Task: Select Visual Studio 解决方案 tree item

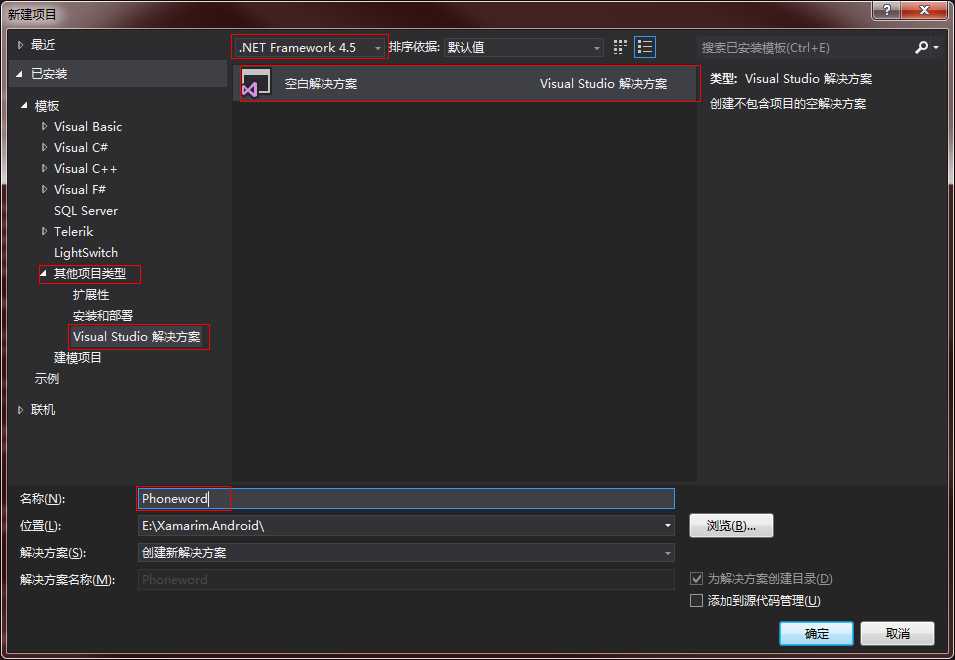Action: point(136,337)
